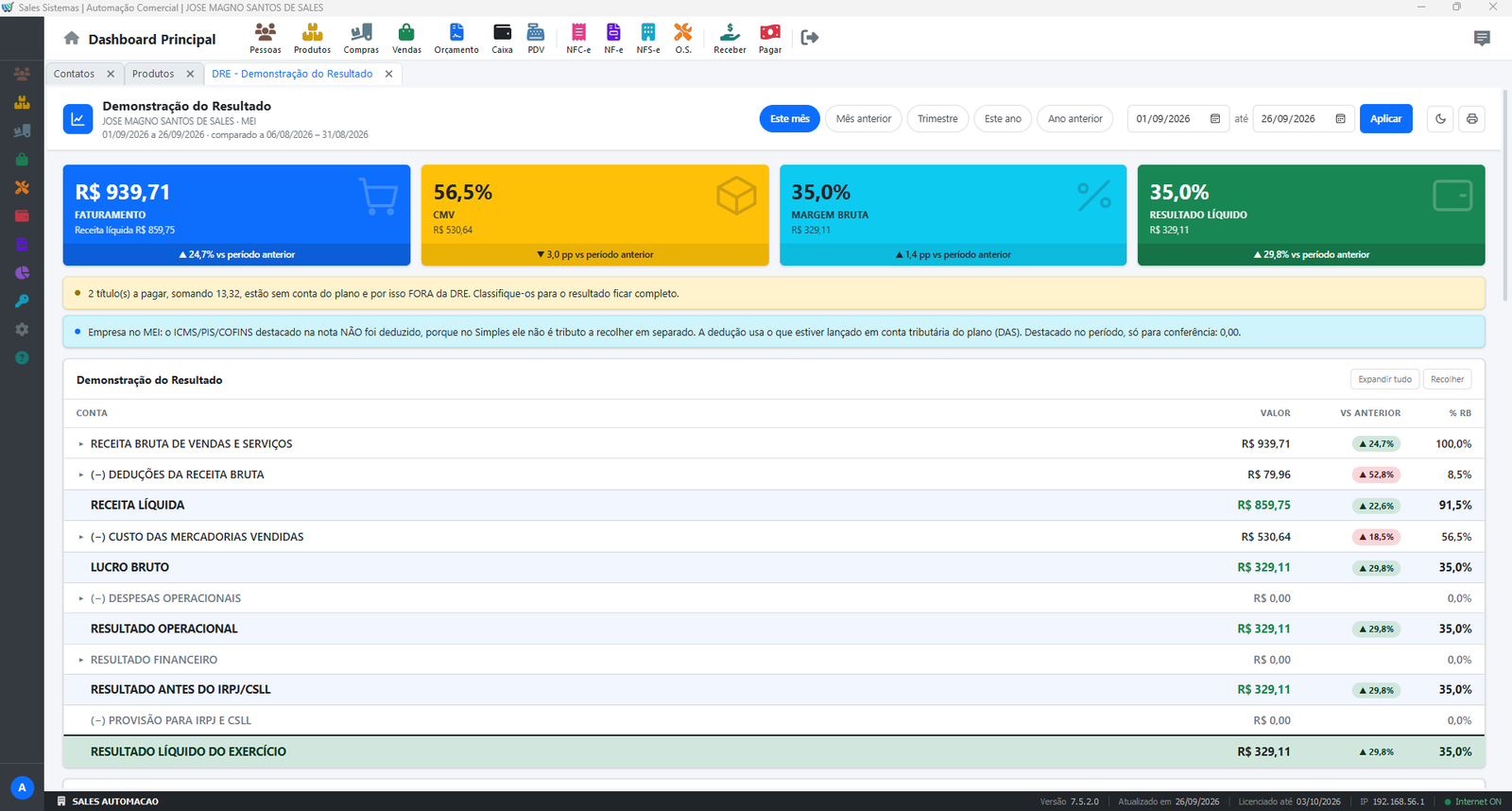1512x811 pixels.
Task: Close the DRE Demonstração do Resultado tab
Action: (x=388, y=74)
